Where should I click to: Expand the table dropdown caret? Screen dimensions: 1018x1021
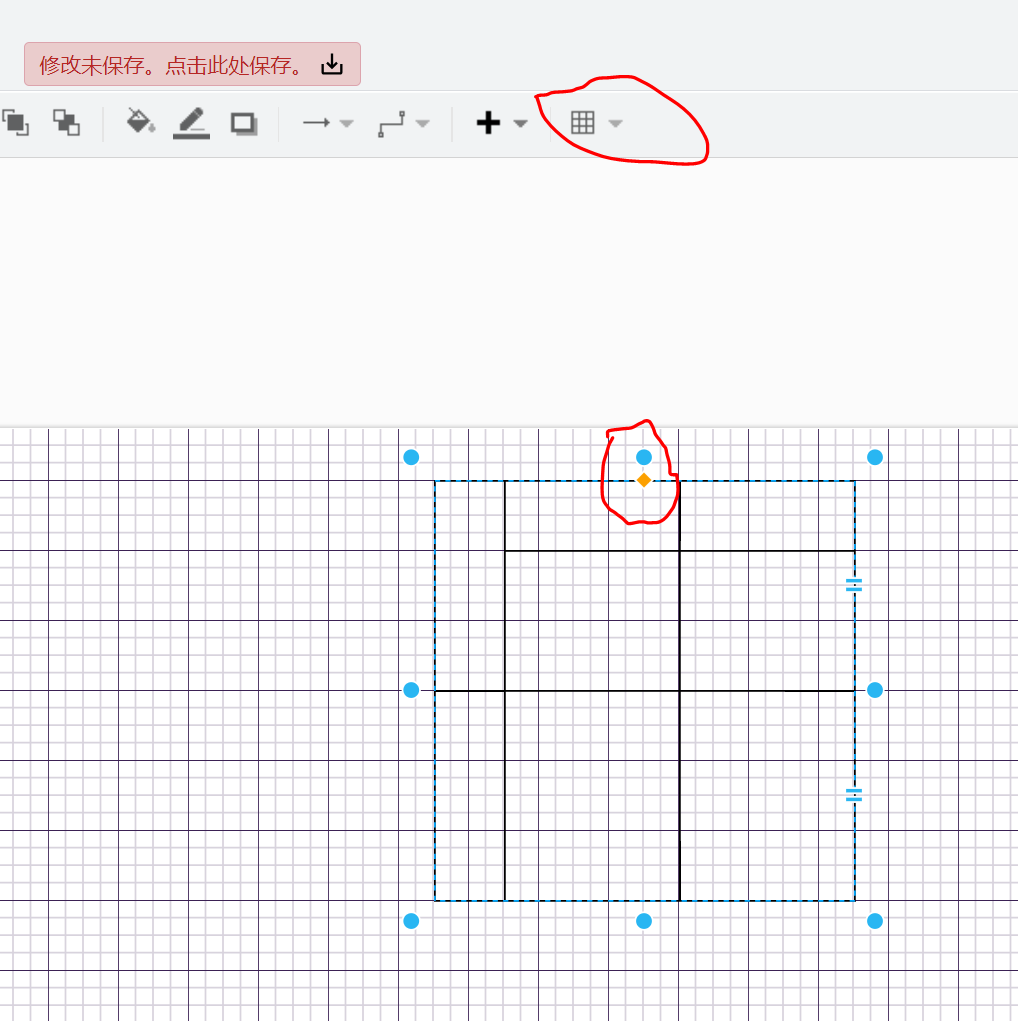(615, 123)
